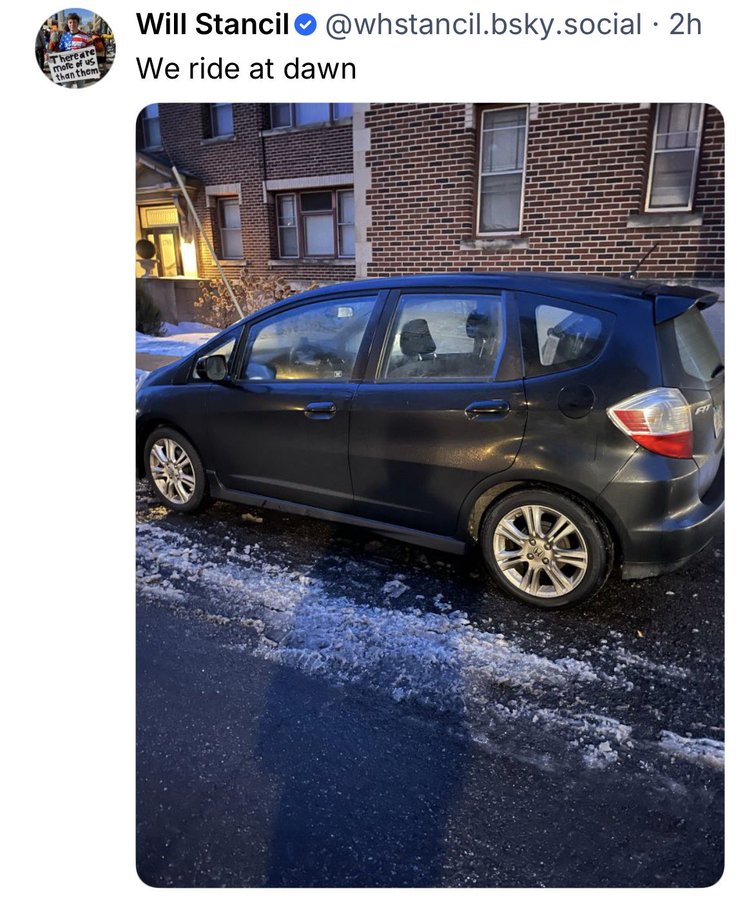Open the post text "We ride at dawn"
754x900 pixels.
tap(246, 69)
